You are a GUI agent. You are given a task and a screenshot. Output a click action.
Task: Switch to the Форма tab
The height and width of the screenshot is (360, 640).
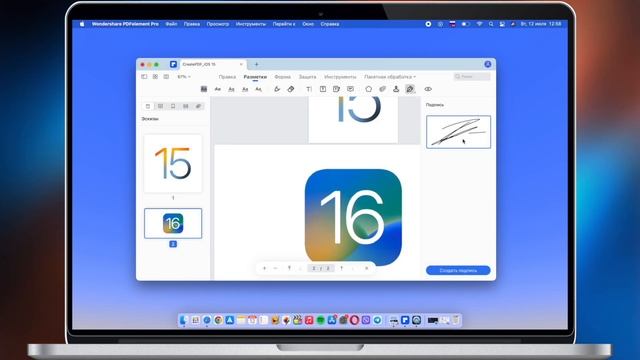(282, 77)
